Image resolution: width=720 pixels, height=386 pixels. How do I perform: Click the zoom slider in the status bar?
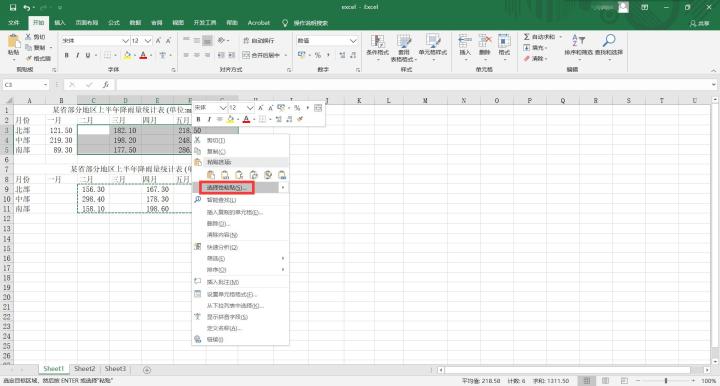pos(666,381)
